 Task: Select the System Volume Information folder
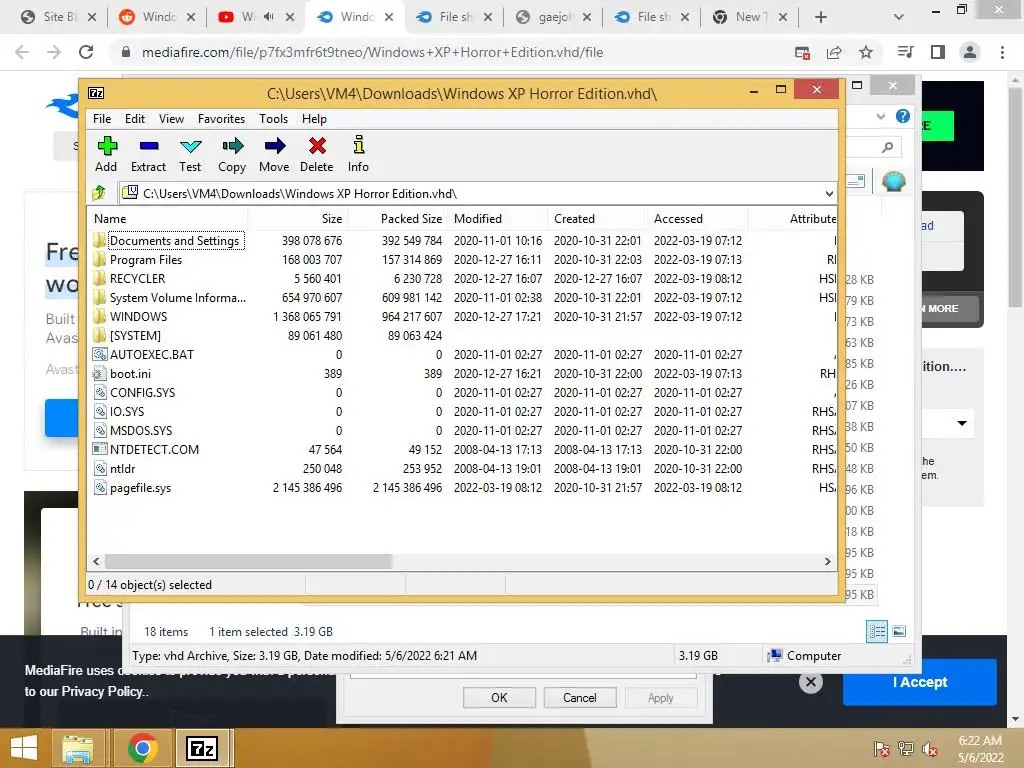pos(178,298)
